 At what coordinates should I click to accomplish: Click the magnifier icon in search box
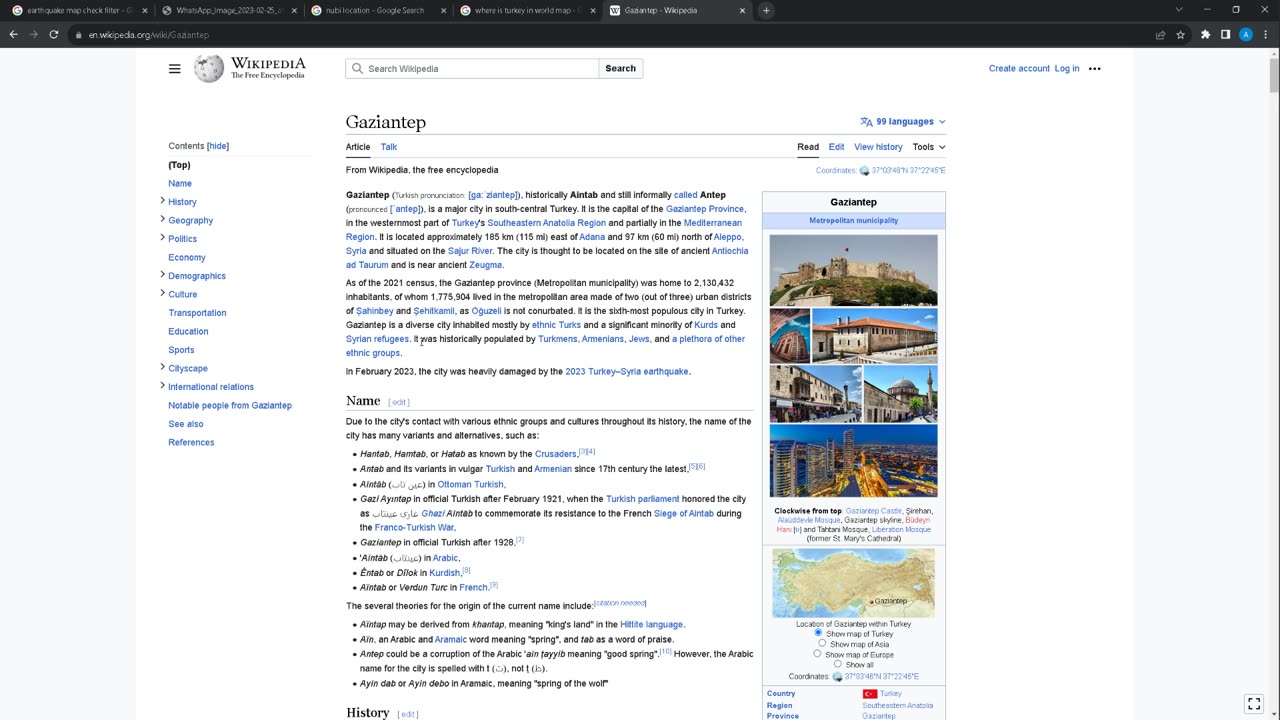click(x=357, y=69)
